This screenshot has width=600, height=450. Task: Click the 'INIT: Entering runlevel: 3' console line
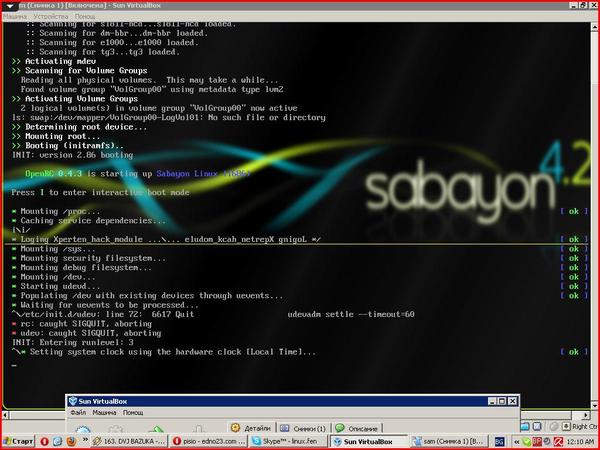point(73,342)
